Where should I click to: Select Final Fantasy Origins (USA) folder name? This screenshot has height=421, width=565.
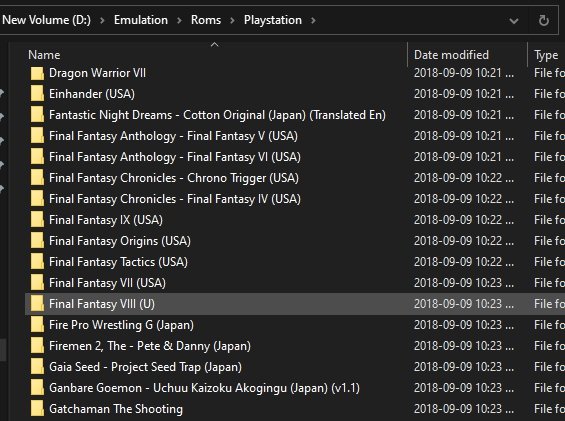[120, 241]
